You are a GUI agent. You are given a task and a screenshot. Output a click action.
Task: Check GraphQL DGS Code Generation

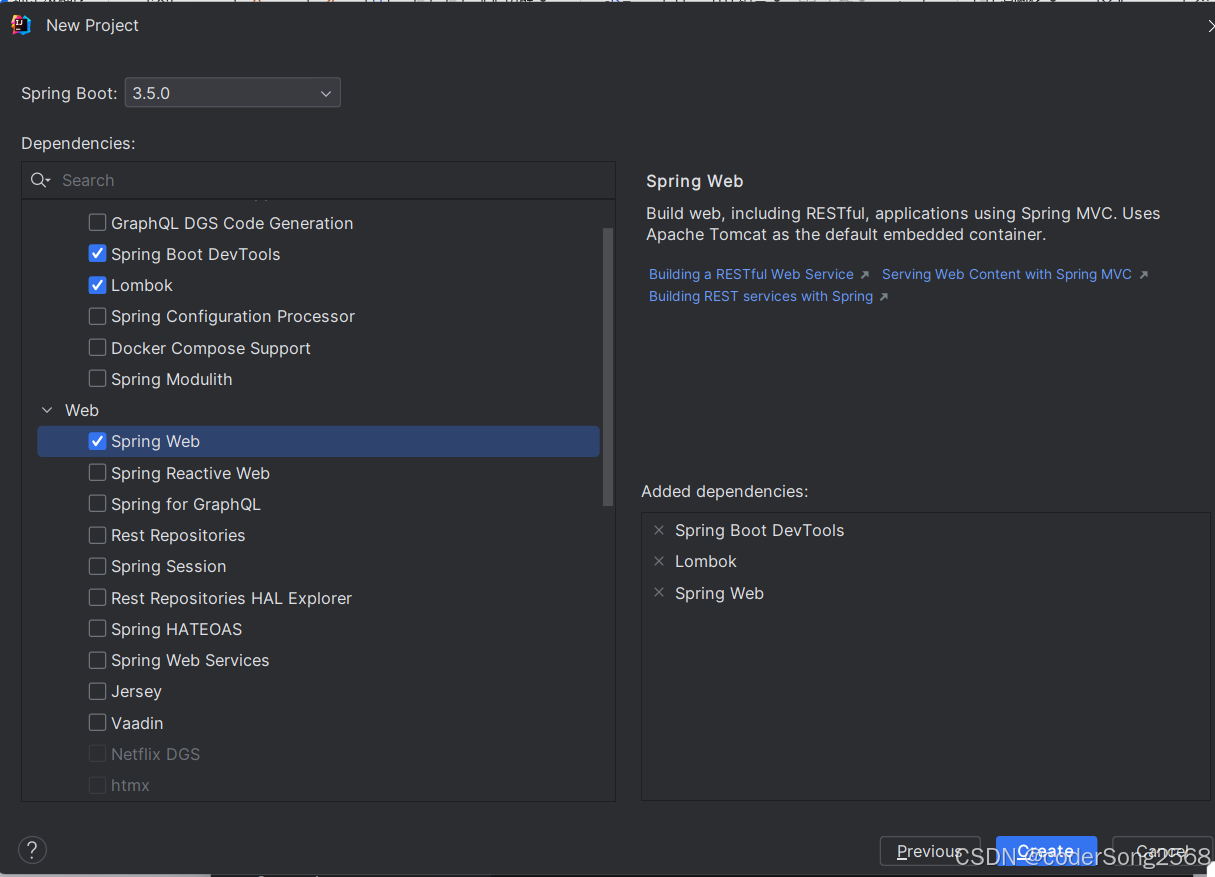pos(97,223)
